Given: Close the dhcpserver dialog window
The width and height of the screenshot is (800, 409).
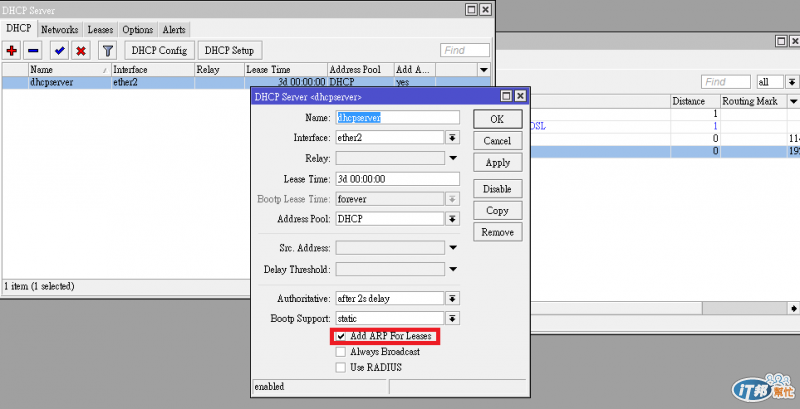Looking at the screenshot, I should pyautogui.click(x=520, y=96).
